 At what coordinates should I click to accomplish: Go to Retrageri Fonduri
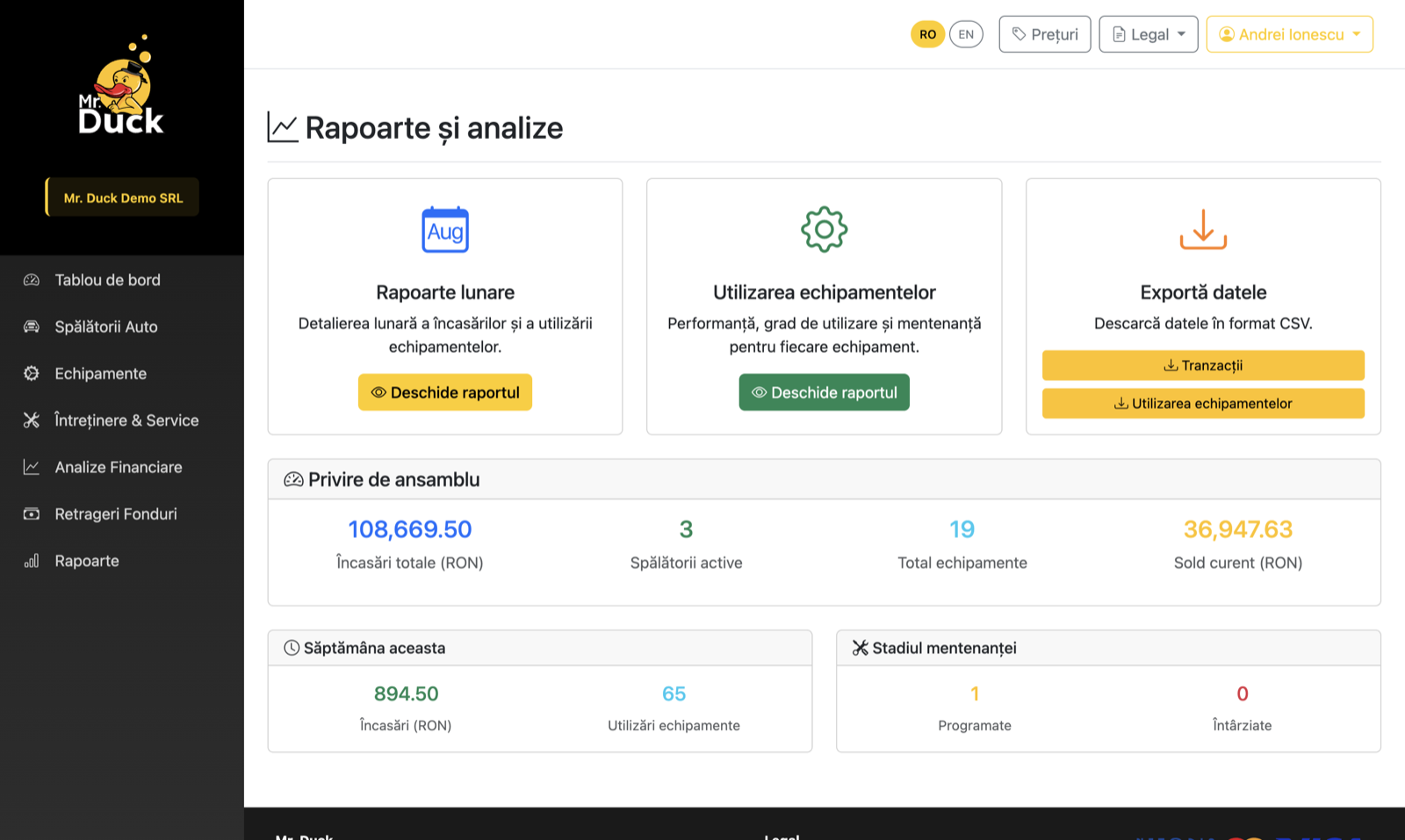[x=122, y=513]
